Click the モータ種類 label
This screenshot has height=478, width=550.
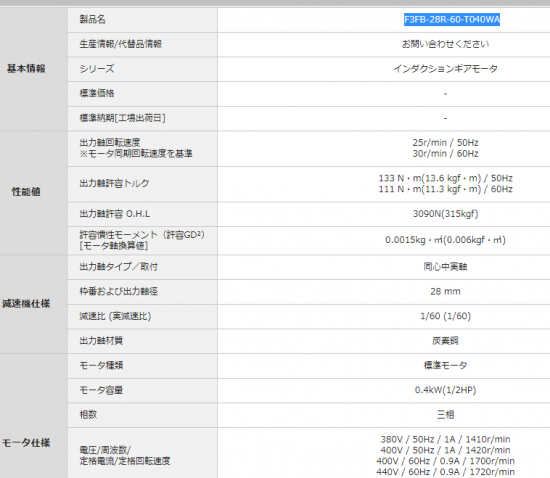click(101, 365)
